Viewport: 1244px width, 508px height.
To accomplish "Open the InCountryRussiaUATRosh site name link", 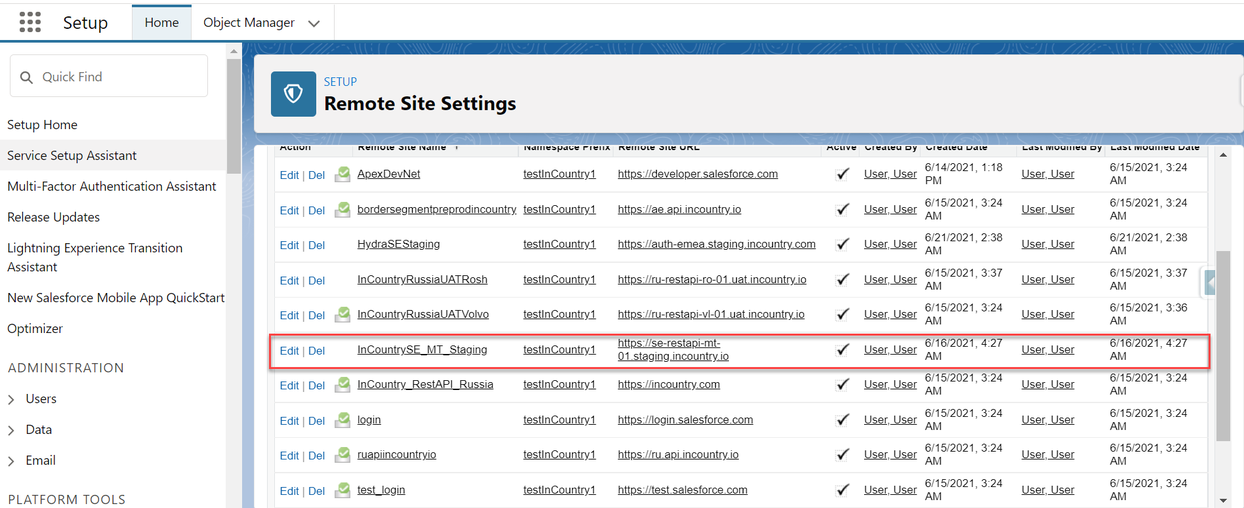I will pos(421,279).
